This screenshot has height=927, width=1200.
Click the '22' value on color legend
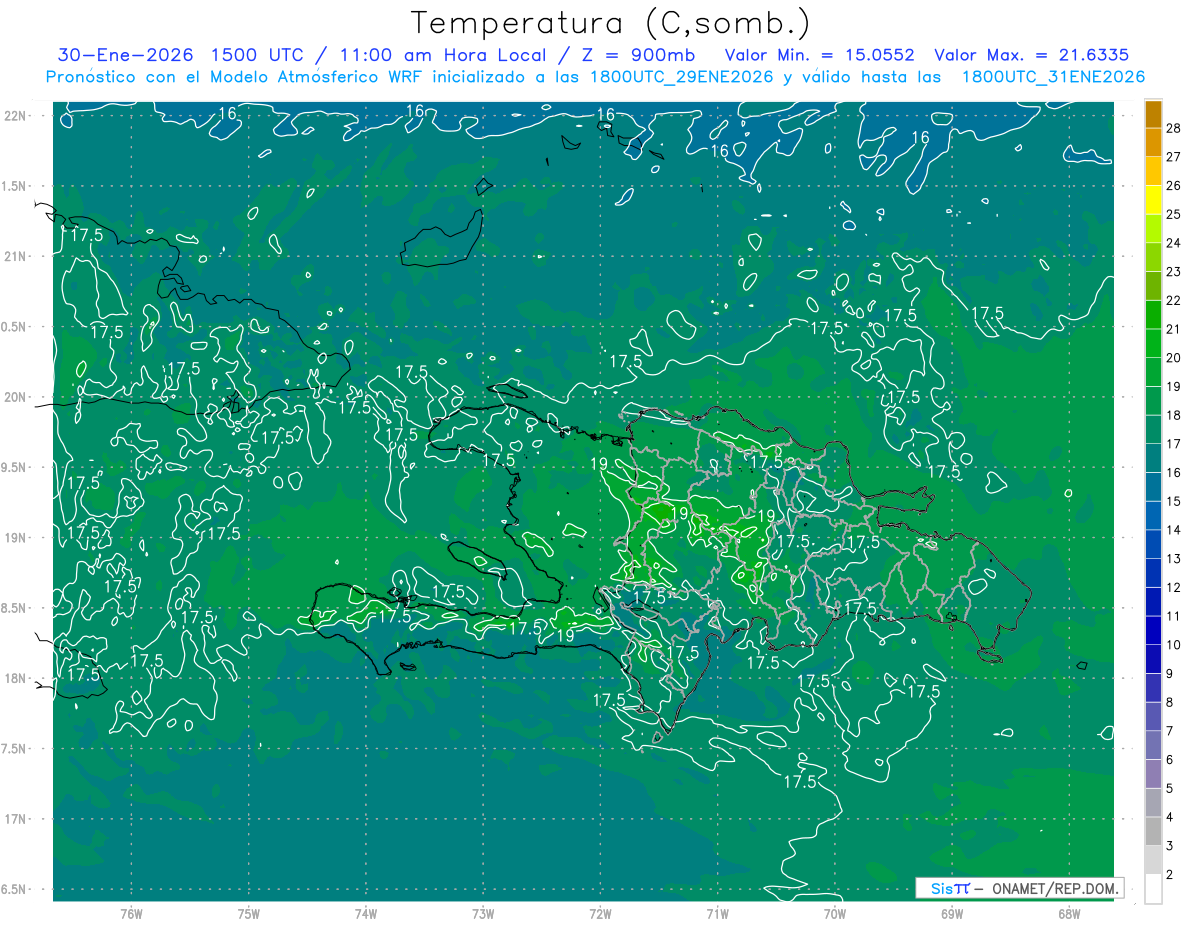click(x=1174, y=300)
